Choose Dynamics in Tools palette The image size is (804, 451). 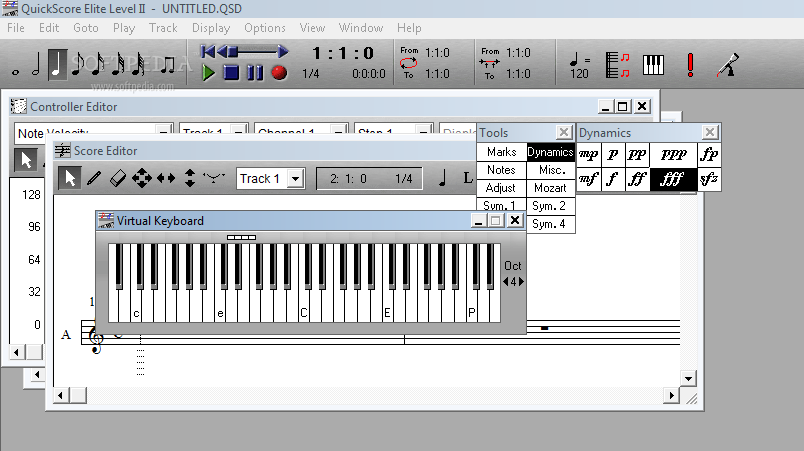pos(550,152)
